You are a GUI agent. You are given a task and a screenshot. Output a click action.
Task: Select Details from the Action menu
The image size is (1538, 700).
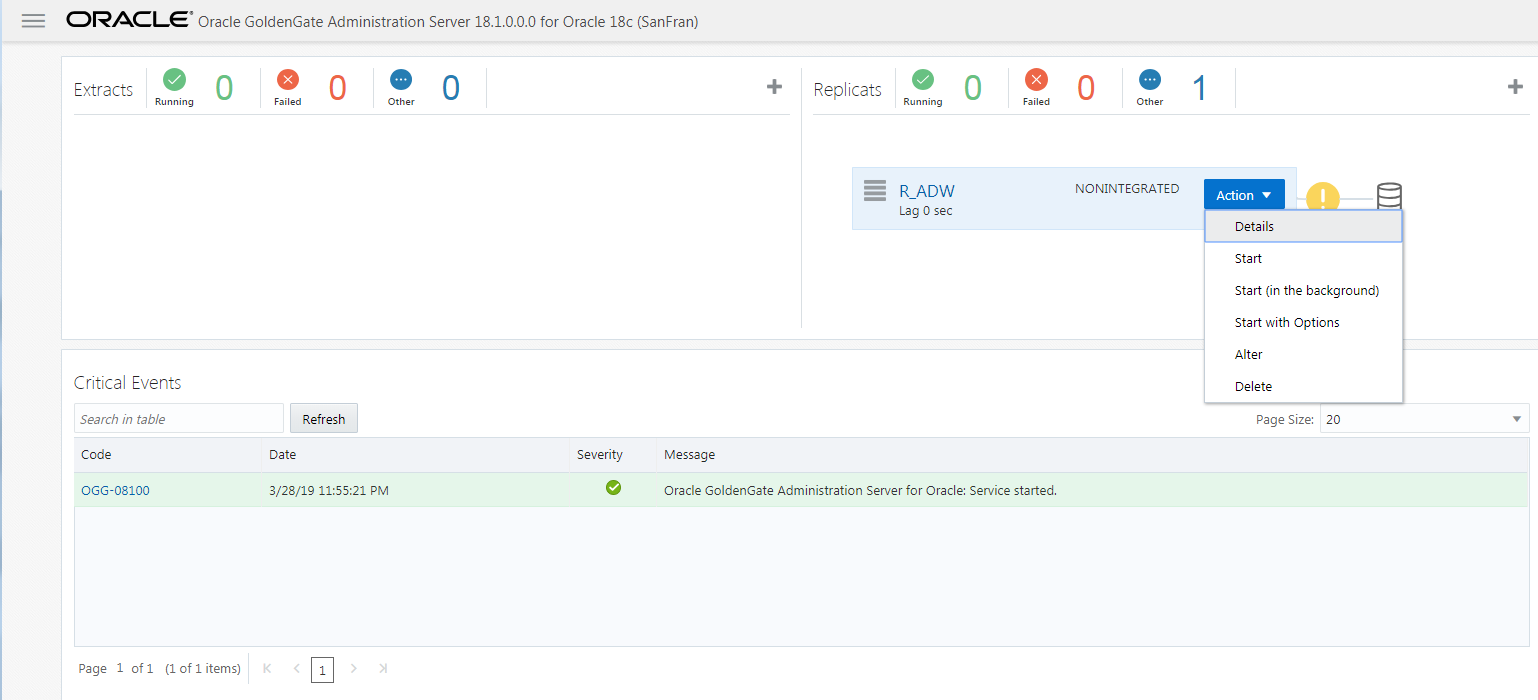[1304, 226]
